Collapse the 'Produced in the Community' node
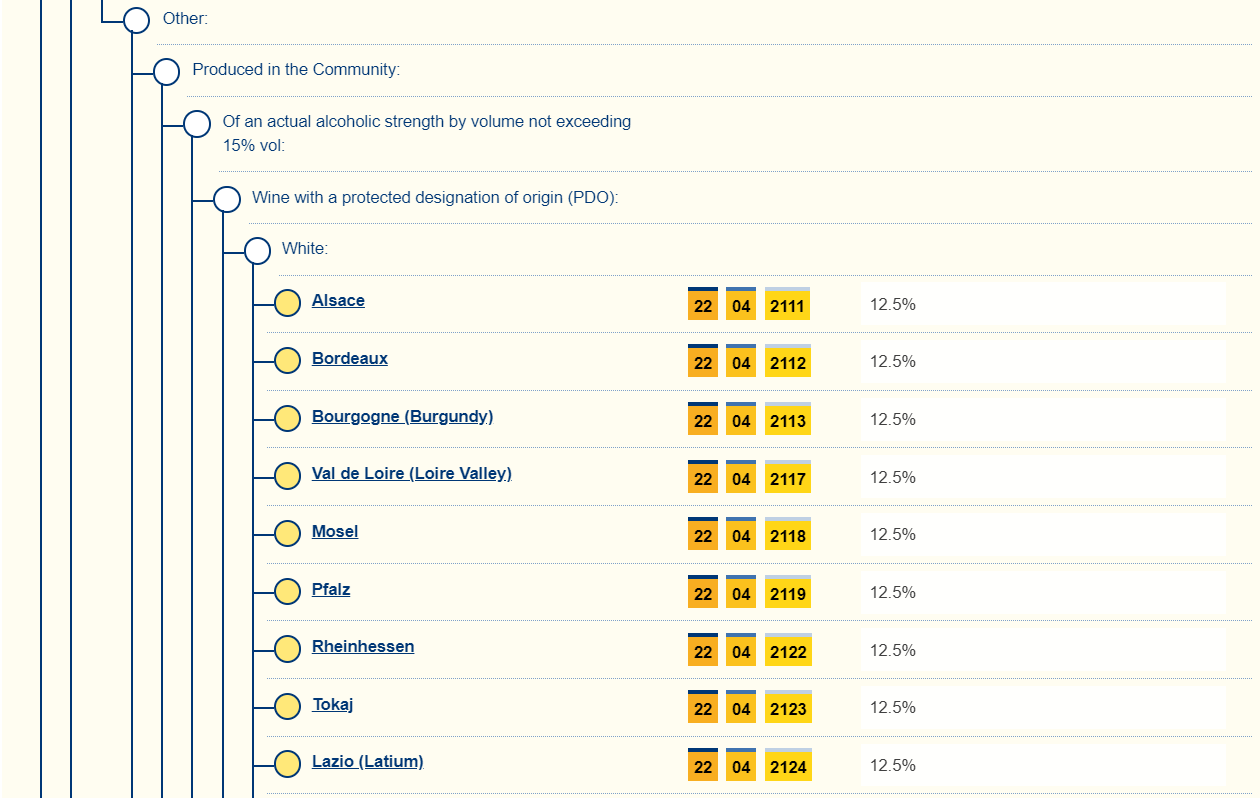Viewport: 1260px width, 798px height. (167, 71)
